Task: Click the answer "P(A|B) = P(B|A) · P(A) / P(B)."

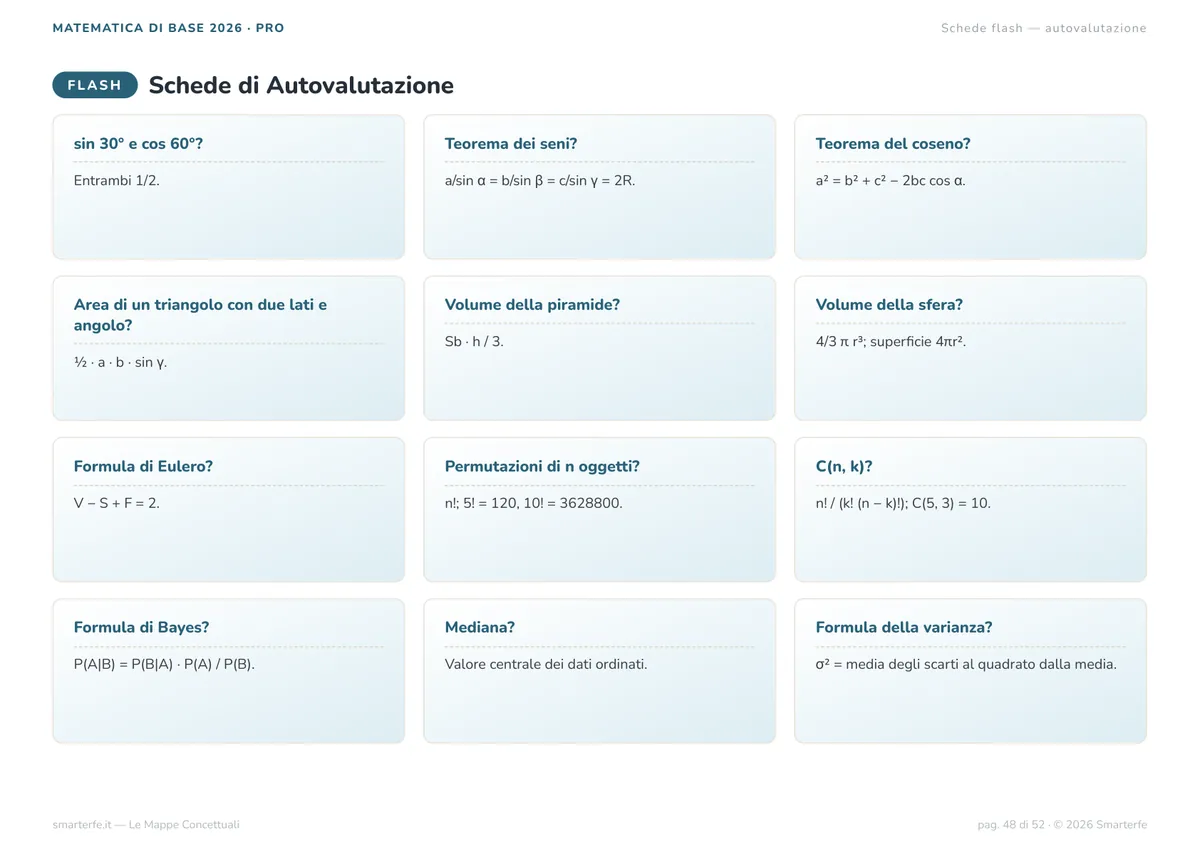Action: tap(164, 665)
